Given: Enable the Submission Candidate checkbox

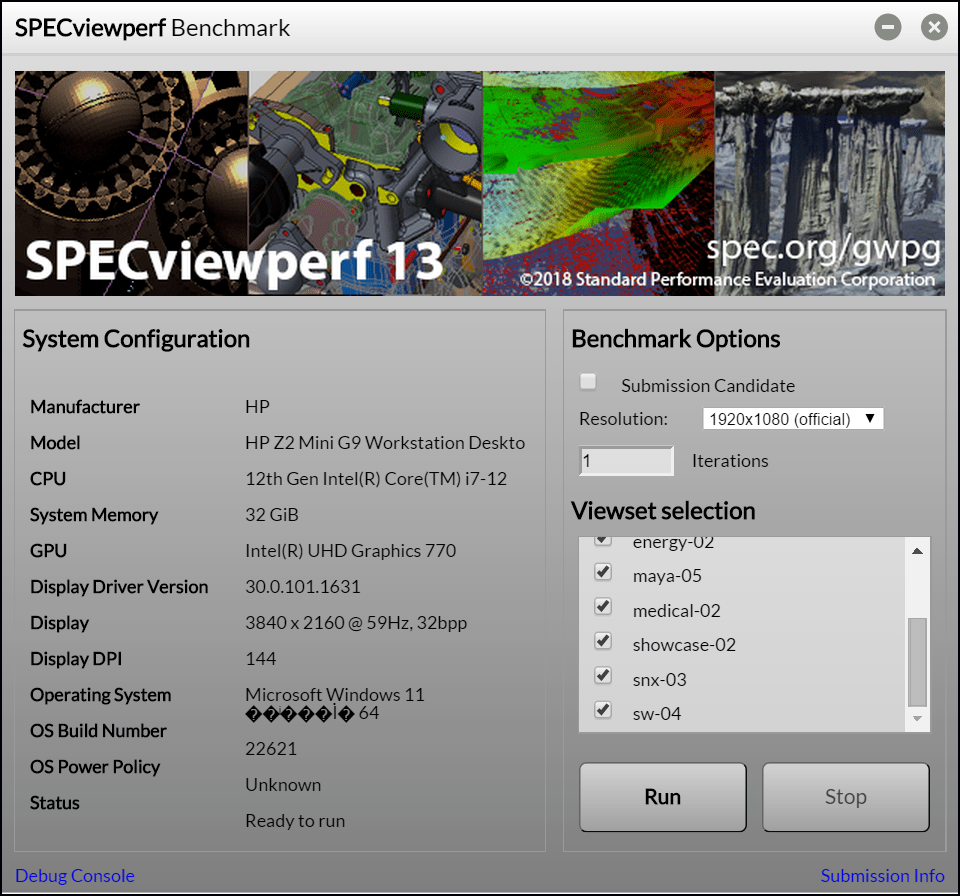Looking at the screenshot, I should point(589,382).
